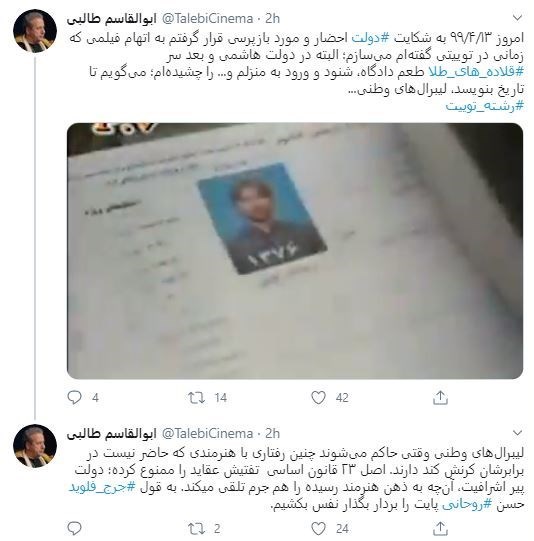Open the first tweet's more options chevron
The image size is (534, 541).
point(517,18)
